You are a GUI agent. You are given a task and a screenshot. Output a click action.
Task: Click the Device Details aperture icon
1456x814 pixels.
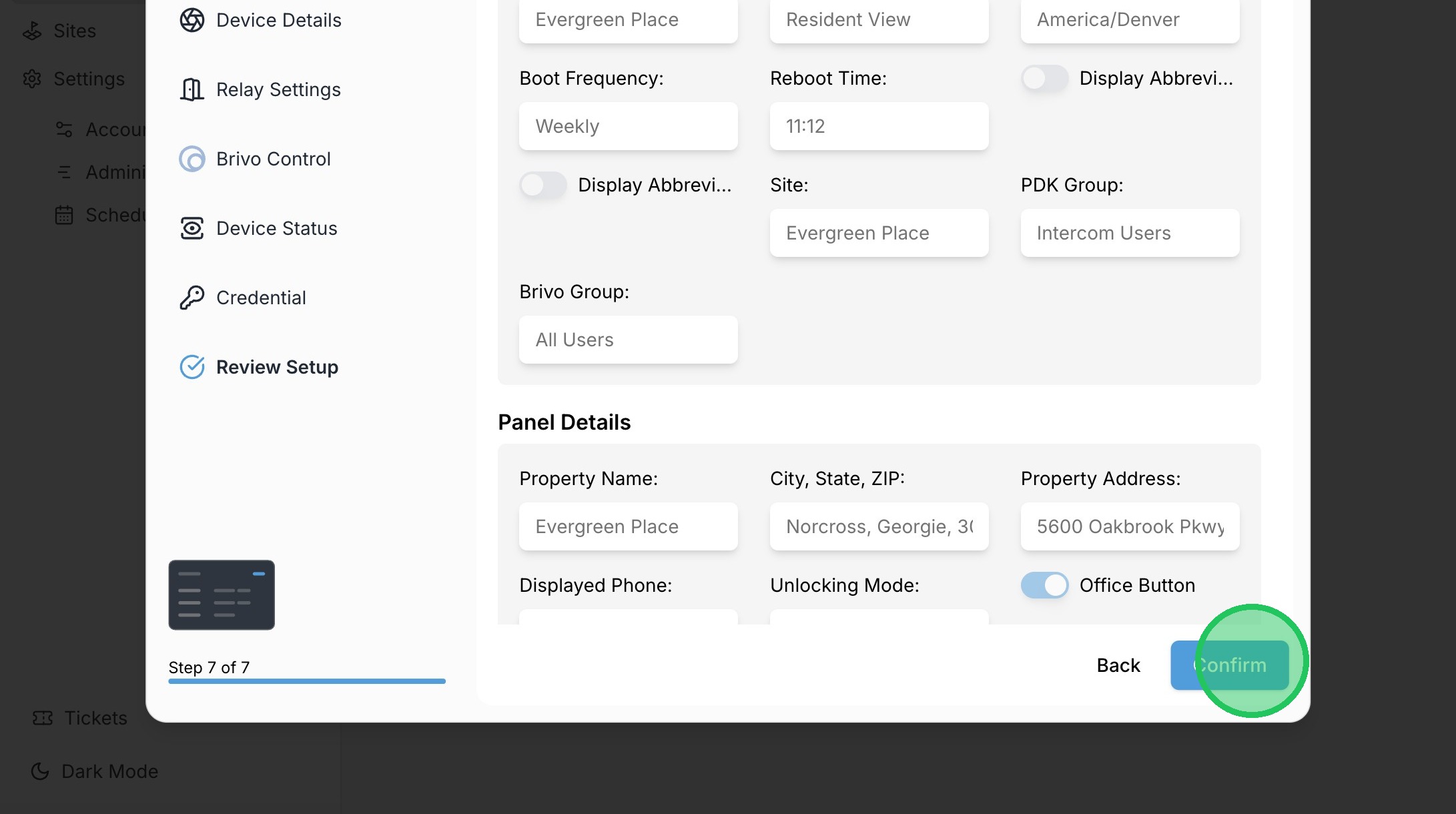tap(192, 20)
